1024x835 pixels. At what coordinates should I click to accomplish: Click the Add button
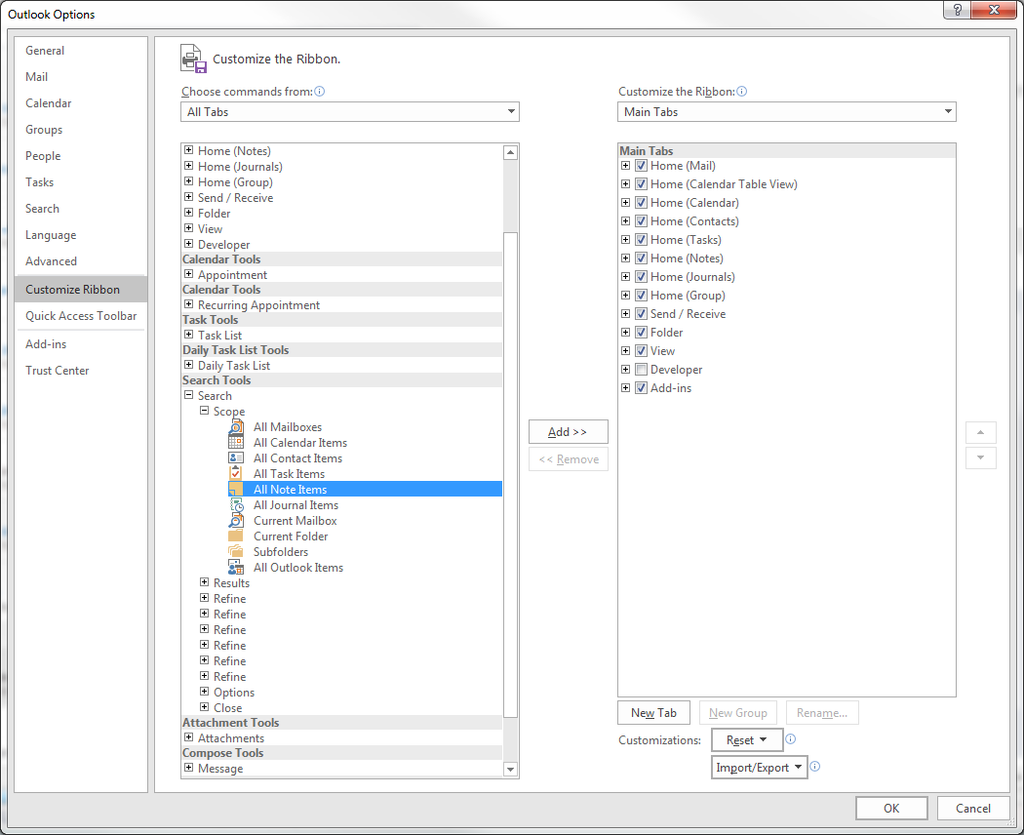568,431
